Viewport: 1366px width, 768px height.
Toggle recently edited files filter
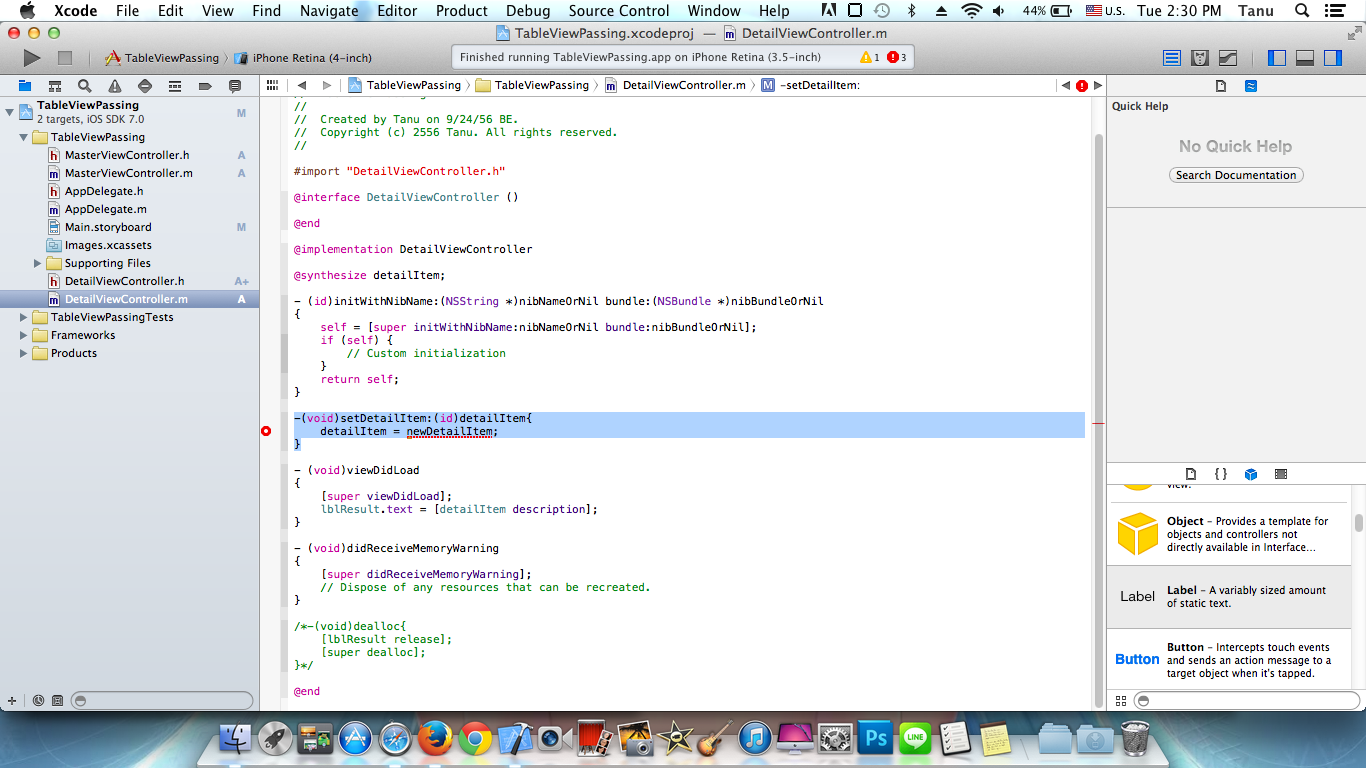click(38, 701)
